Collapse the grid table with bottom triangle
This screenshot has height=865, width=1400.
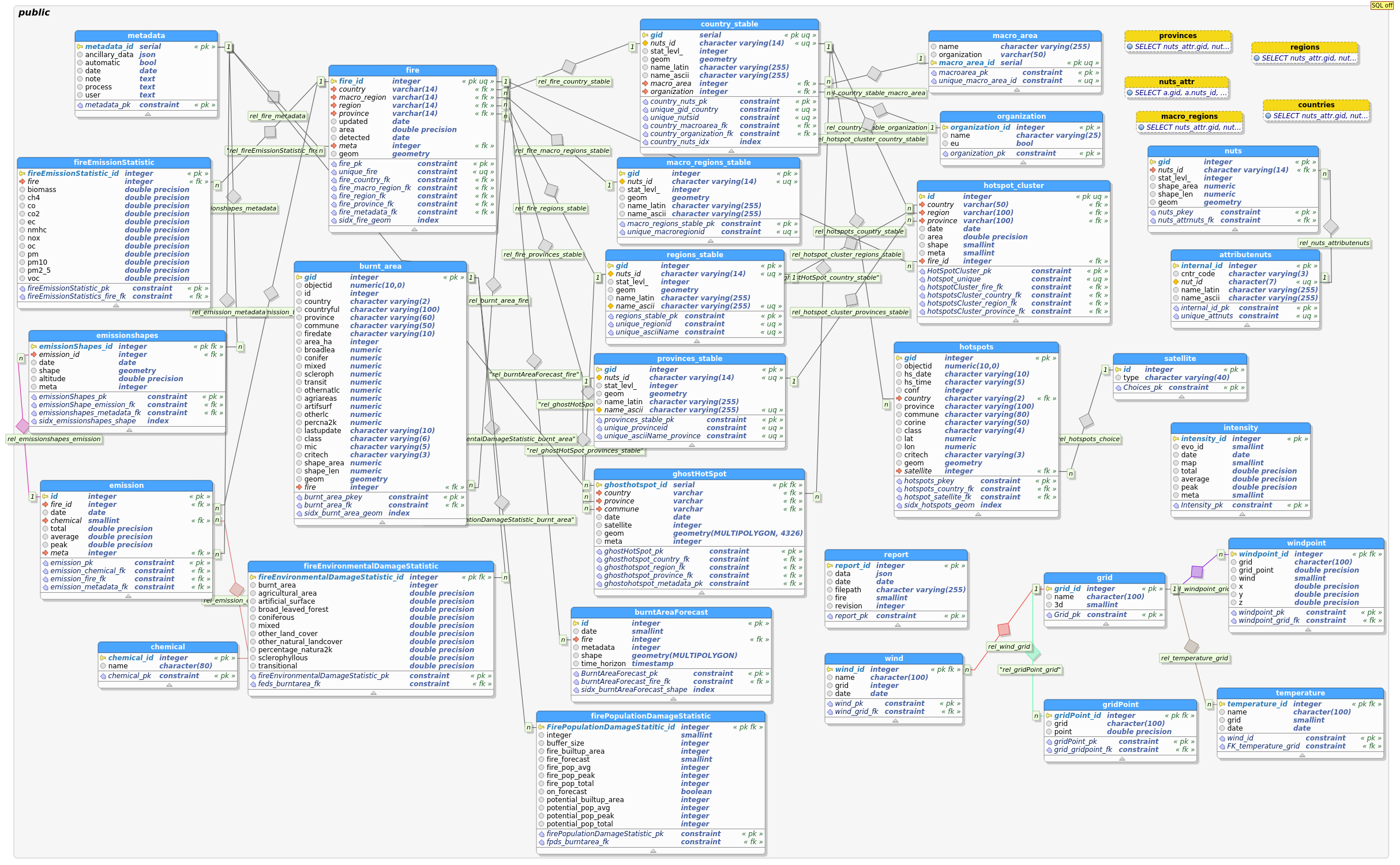pyautogui.click(x=1106, y=624)
